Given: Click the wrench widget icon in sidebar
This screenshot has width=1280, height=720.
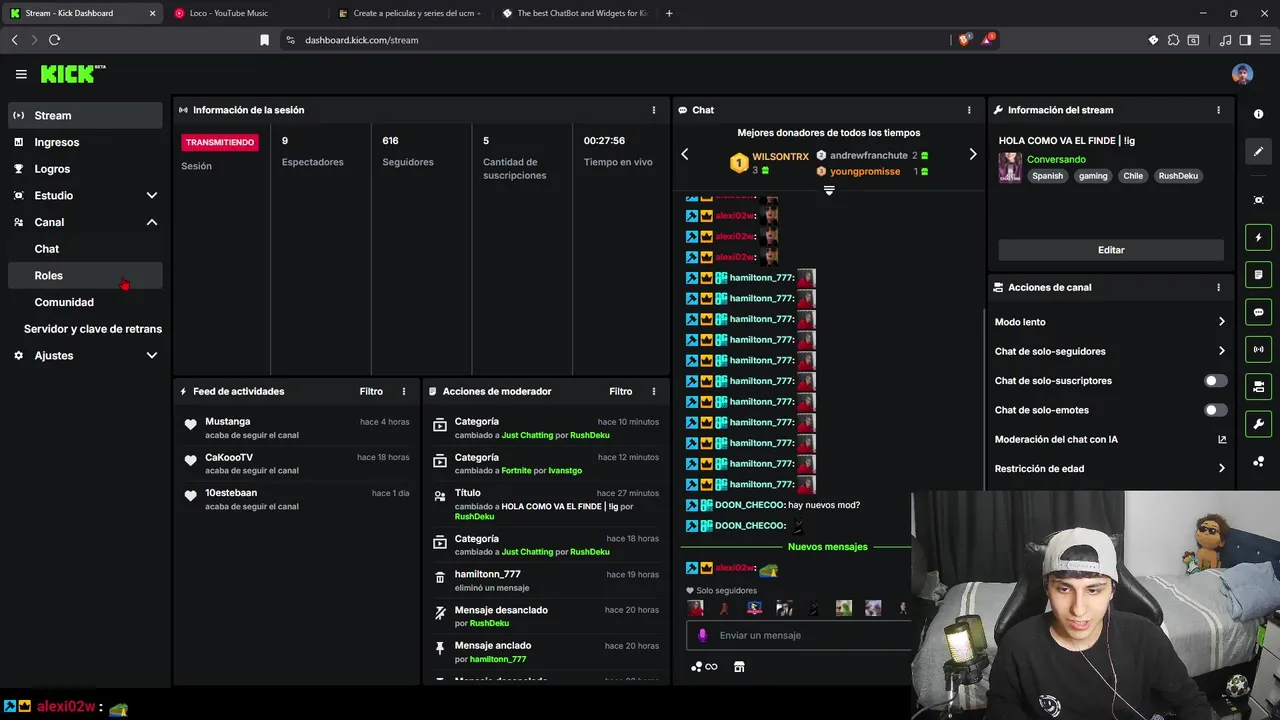Looking at the screenshot, I should click(x=1259, y=424).
